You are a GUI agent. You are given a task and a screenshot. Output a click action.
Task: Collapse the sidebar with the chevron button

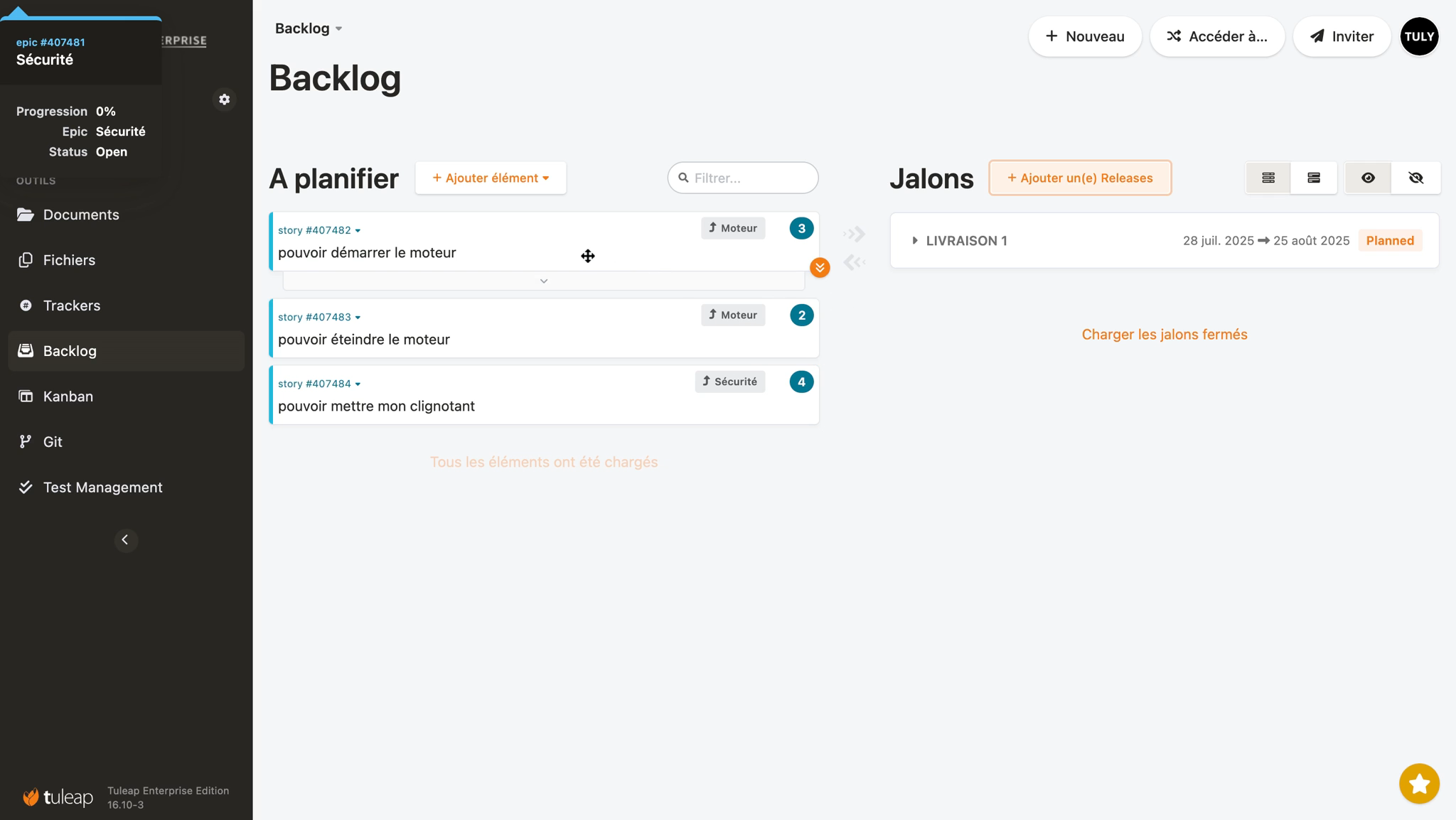pos(126,540)
